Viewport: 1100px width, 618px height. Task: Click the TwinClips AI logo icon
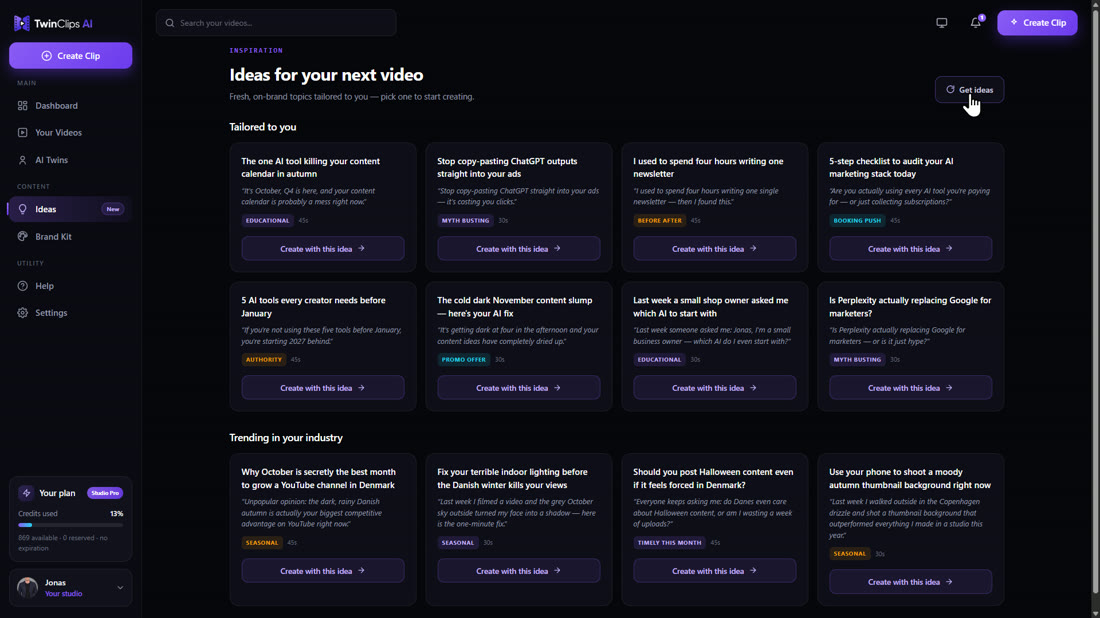22,23
